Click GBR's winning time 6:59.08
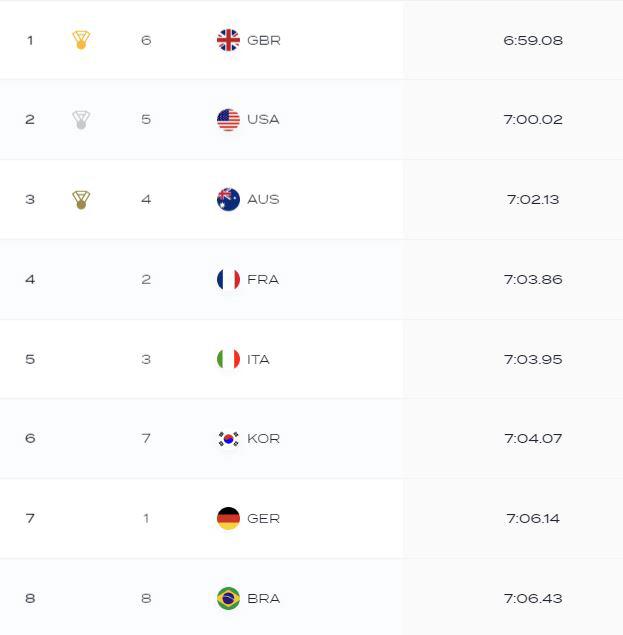This screenshot has width=623, height=635. pyautogui.click(x=533, y=40)
